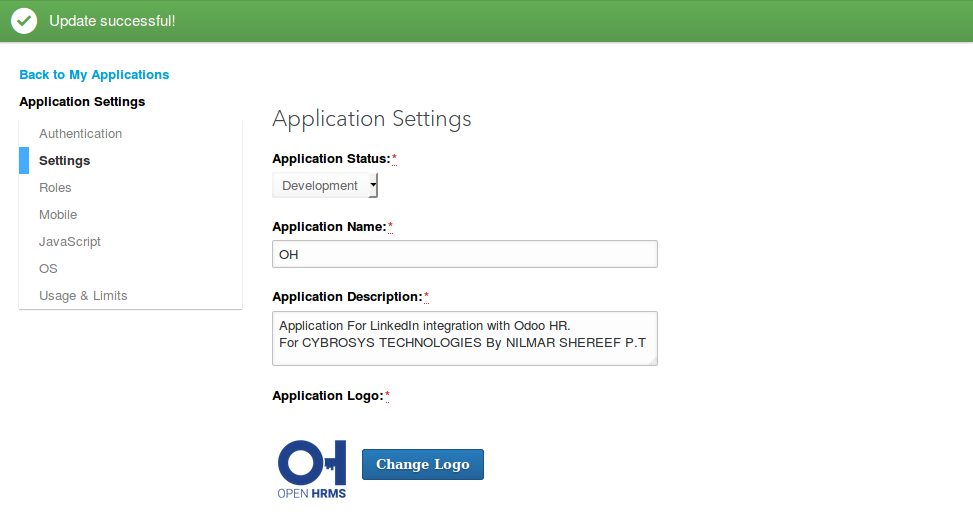
Task: Open the Application Status dropdown
Action: [x=325, y=186]
